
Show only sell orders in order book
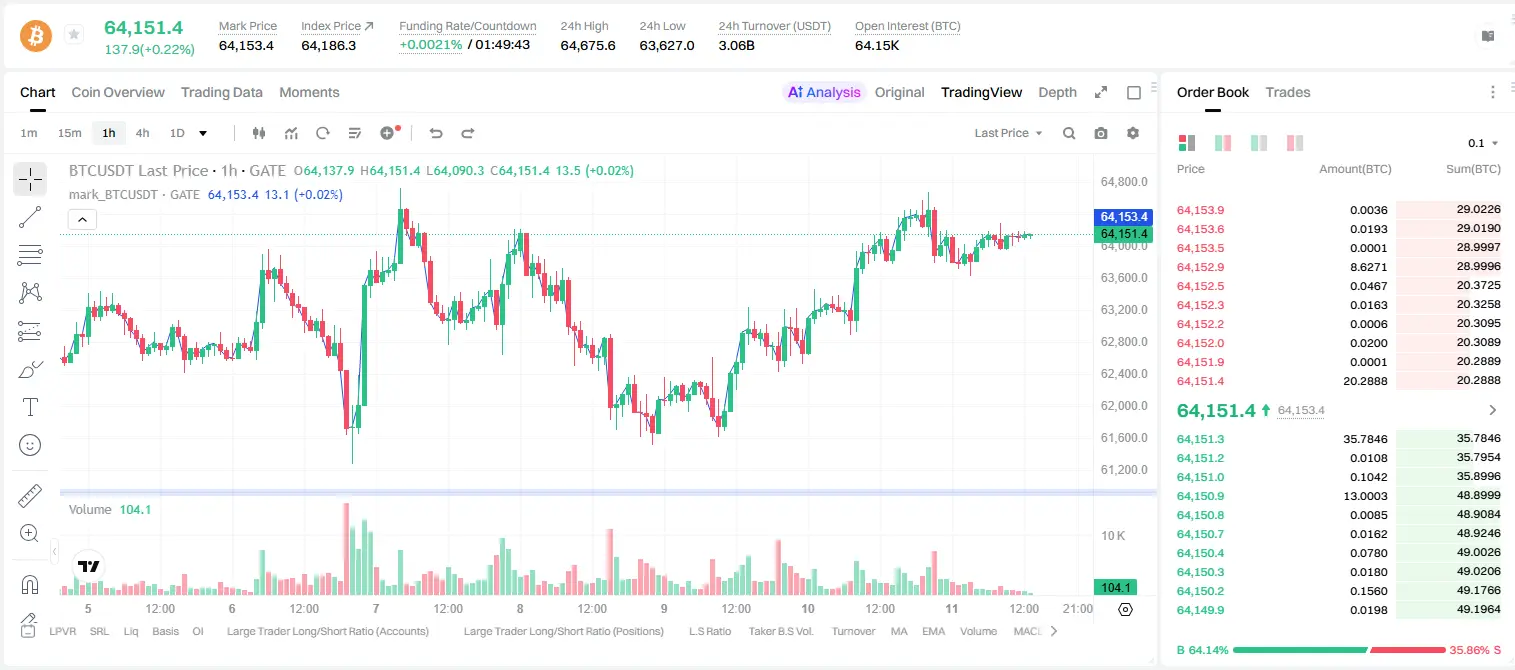click(x=1294, y=143)
